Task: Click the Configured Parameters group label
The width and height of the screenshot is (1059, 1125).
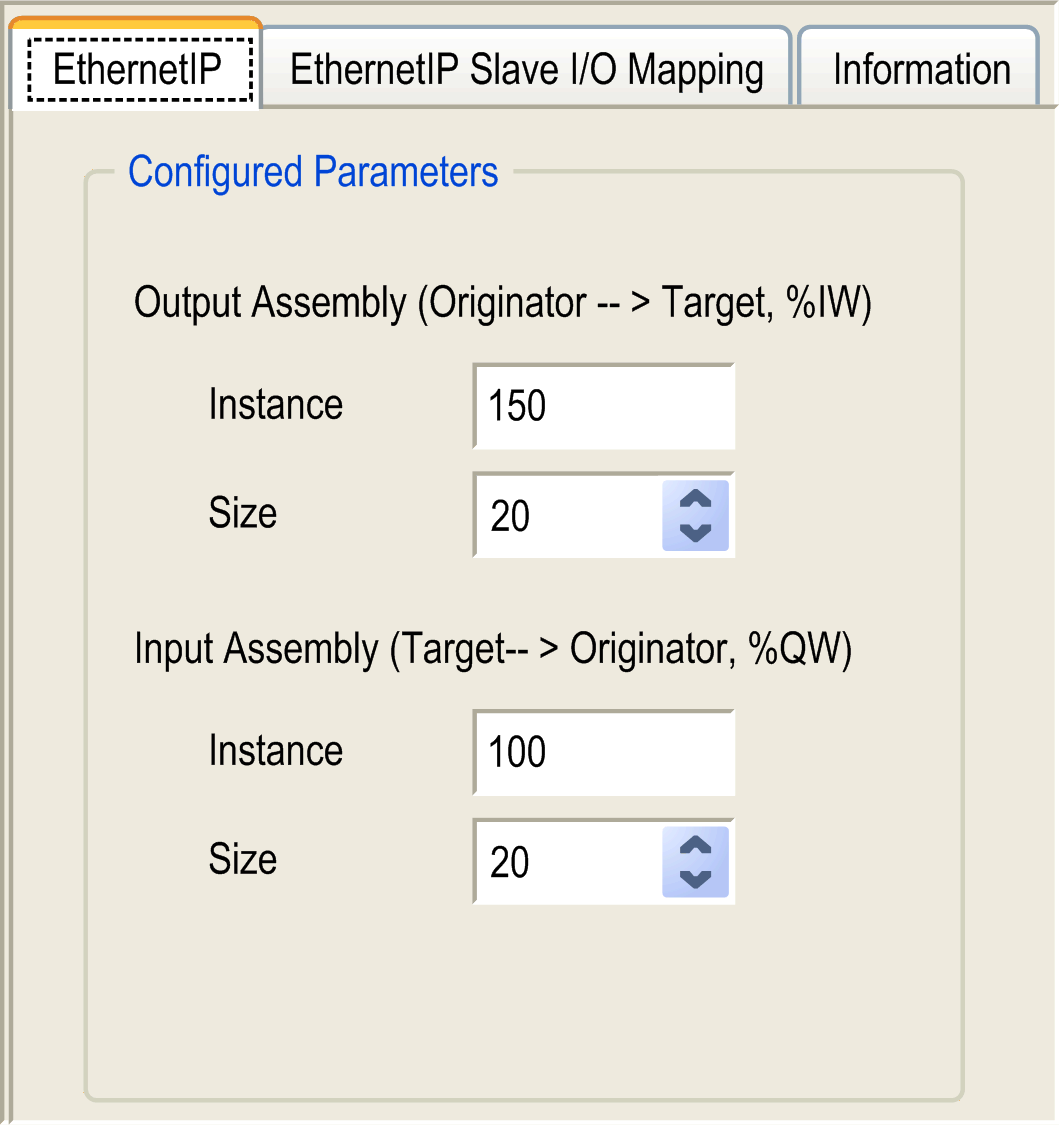Action: click(312, 172)
